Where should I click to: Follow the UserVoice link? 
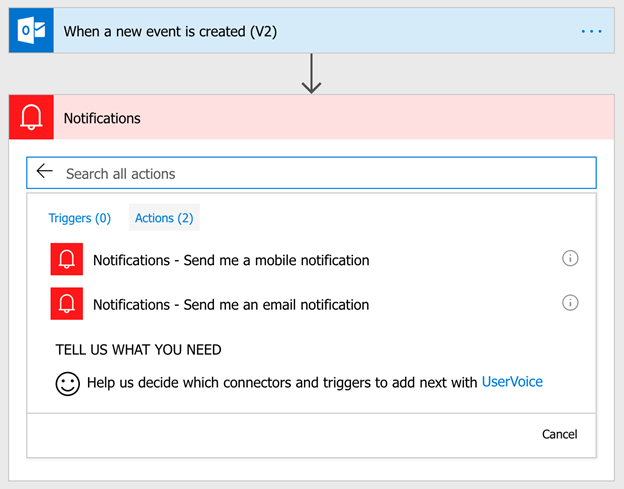point(512,382)
